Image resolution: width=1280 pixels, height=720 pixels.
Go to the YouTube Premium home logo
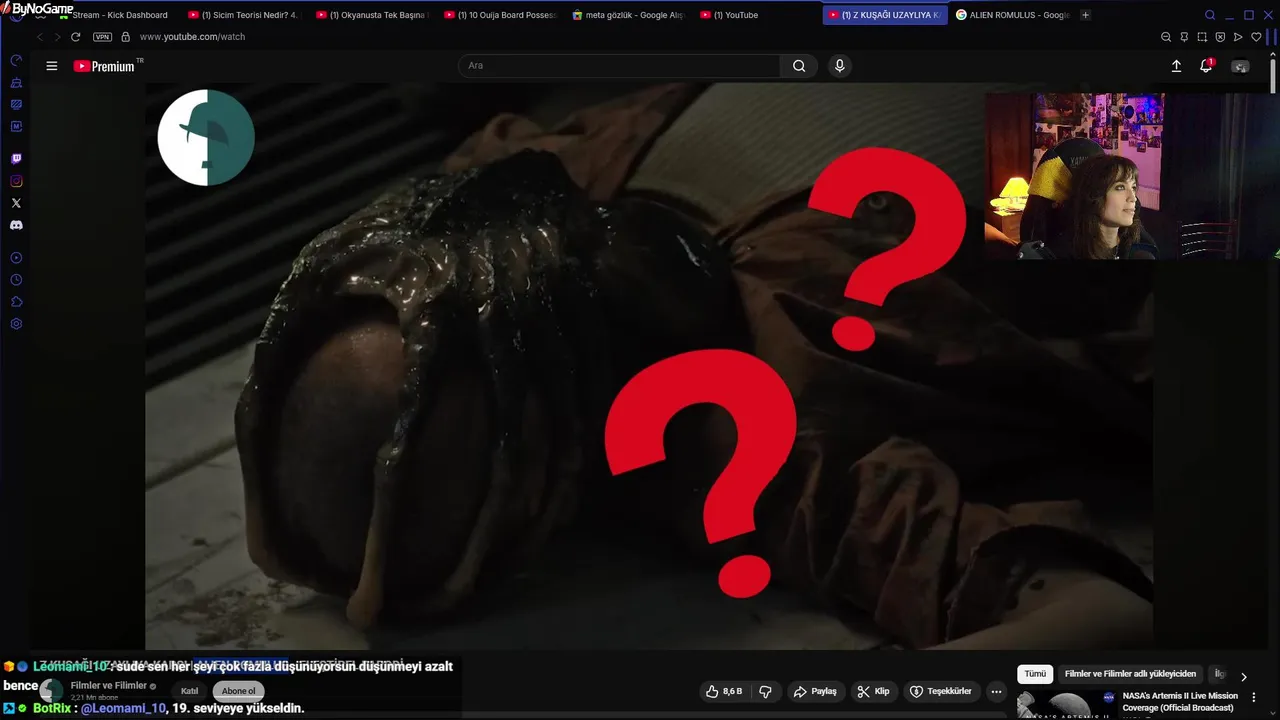(104, 66)
